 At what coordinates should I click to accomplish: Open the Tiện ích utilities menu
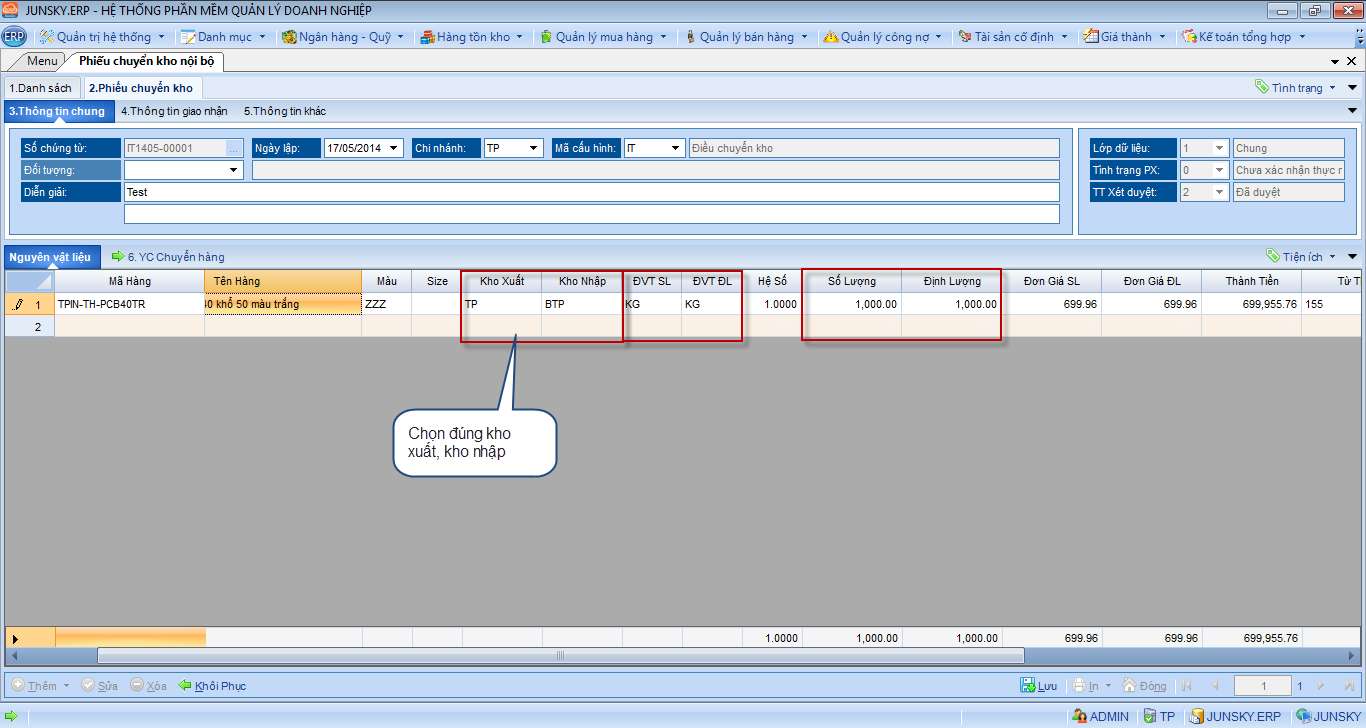(x=1299, y=257)
